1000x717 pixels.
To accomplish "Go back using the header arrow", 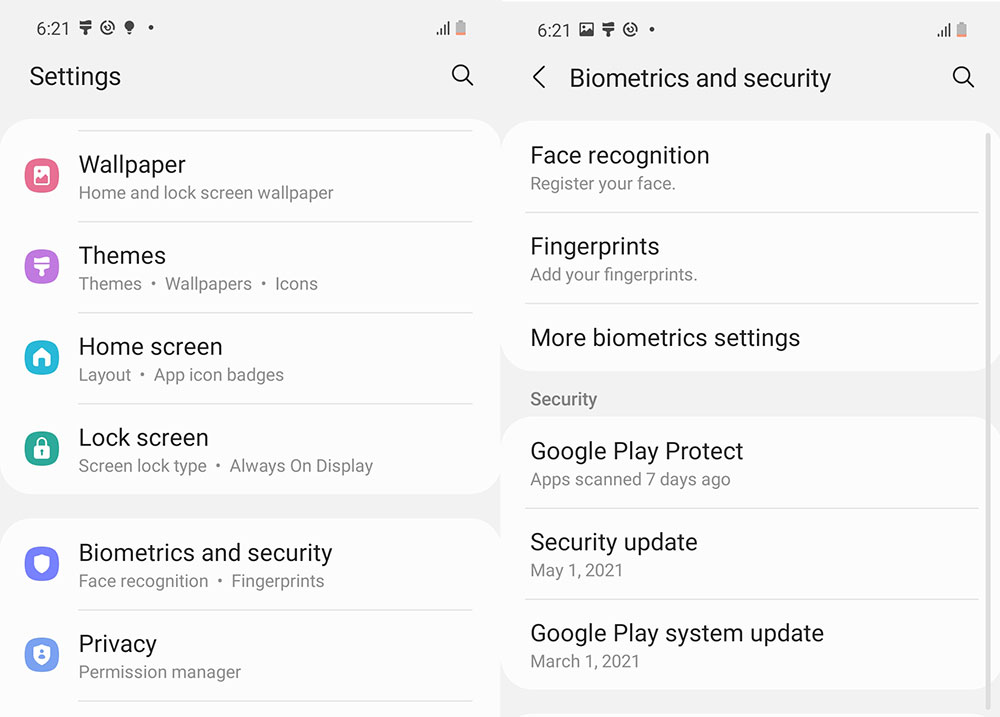I will tap(539, 77).
